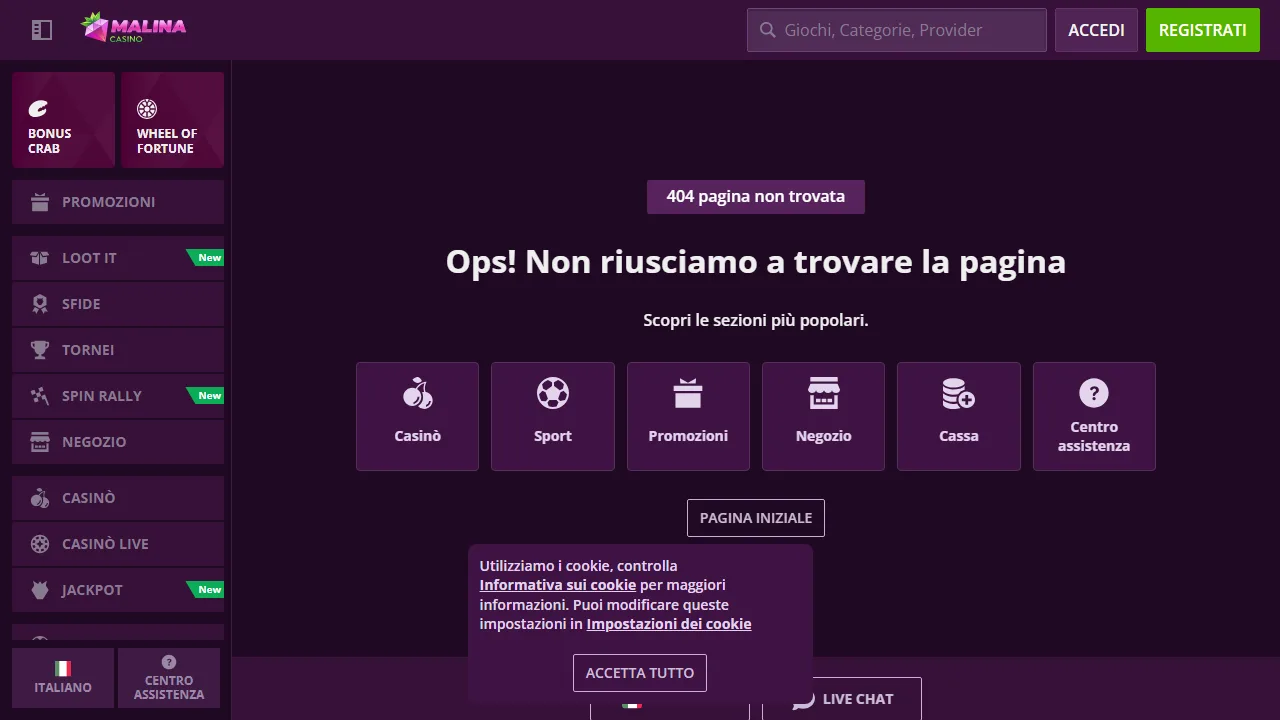
Task: Click the soccer ball icon in the Sport card
Action: [553, 393]
